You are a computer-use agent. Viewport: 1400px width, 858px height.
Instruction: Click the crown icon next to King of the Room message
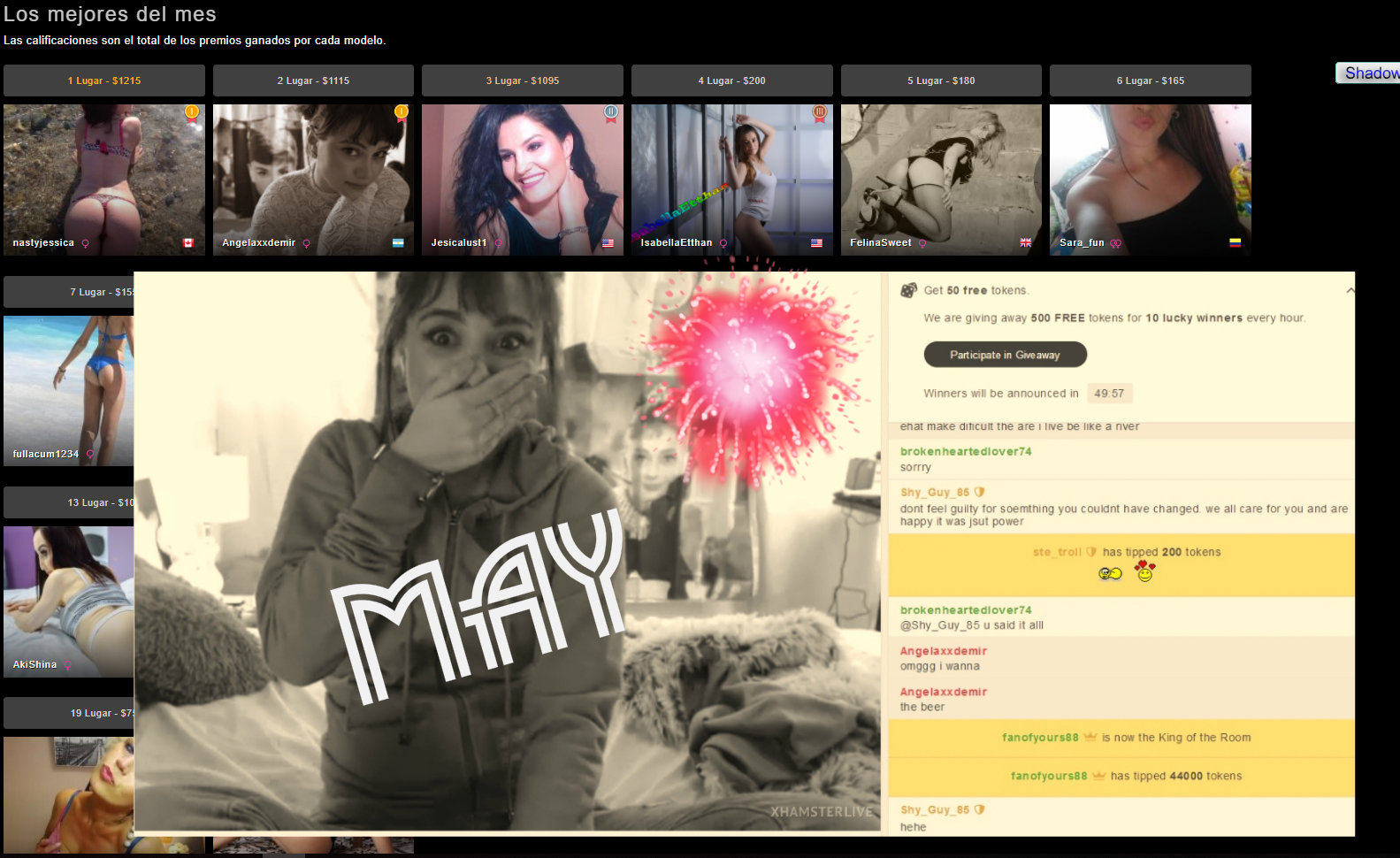tap(1090, 737)
